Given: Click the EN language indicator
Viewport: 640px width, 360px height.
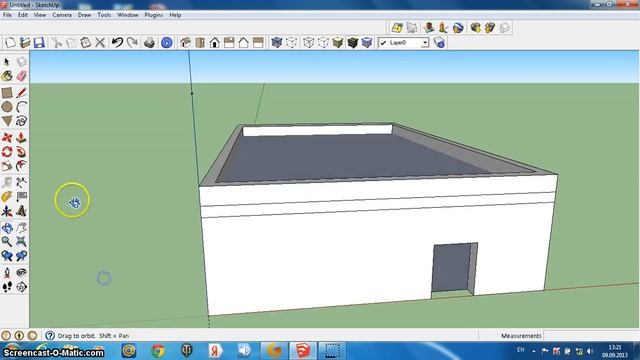Looking at the screenshot, I should coord(520,350).
